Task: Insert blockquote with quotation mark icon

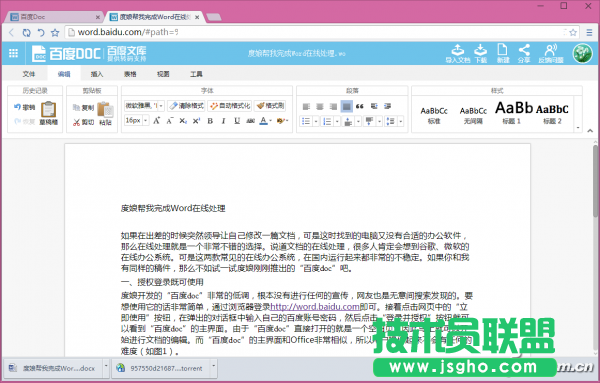Action: [359, 106]
